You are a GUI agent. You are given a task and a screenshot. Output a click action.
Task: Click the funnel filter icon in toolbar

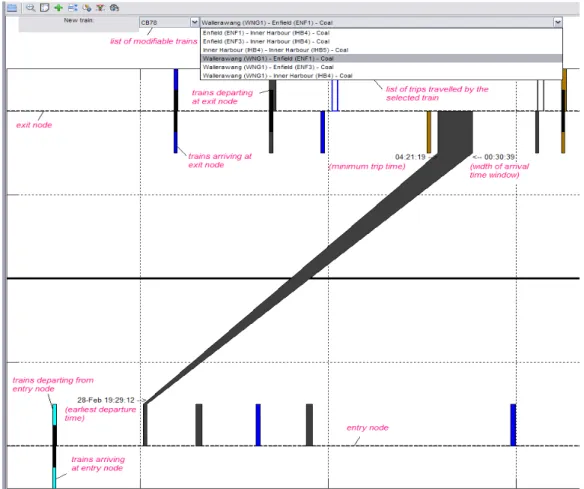pos(101,8)
